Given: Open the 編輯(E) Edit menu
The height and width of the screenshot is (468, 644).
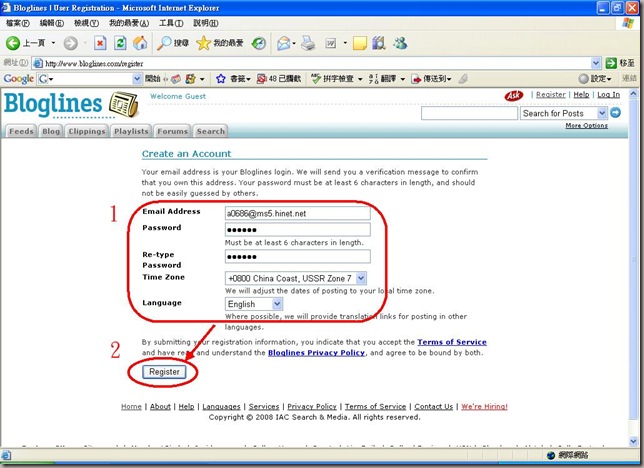Looking at the screenshot, I should (51, 23).
